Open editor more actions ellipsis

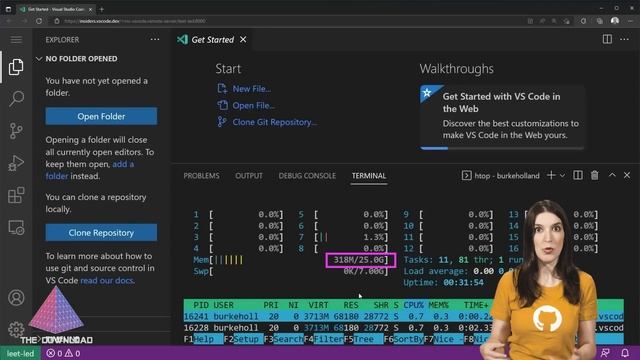point(624,39)
